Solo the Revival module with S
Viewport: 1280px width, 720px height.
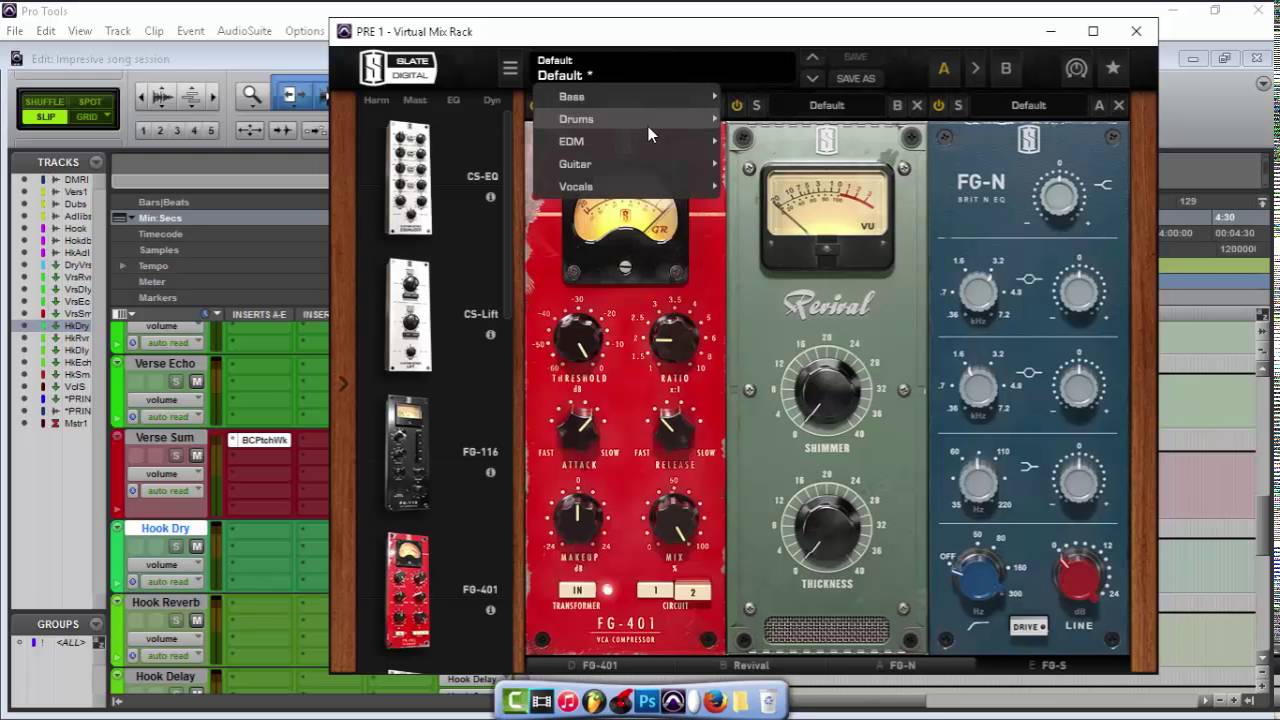pos(756,105)
